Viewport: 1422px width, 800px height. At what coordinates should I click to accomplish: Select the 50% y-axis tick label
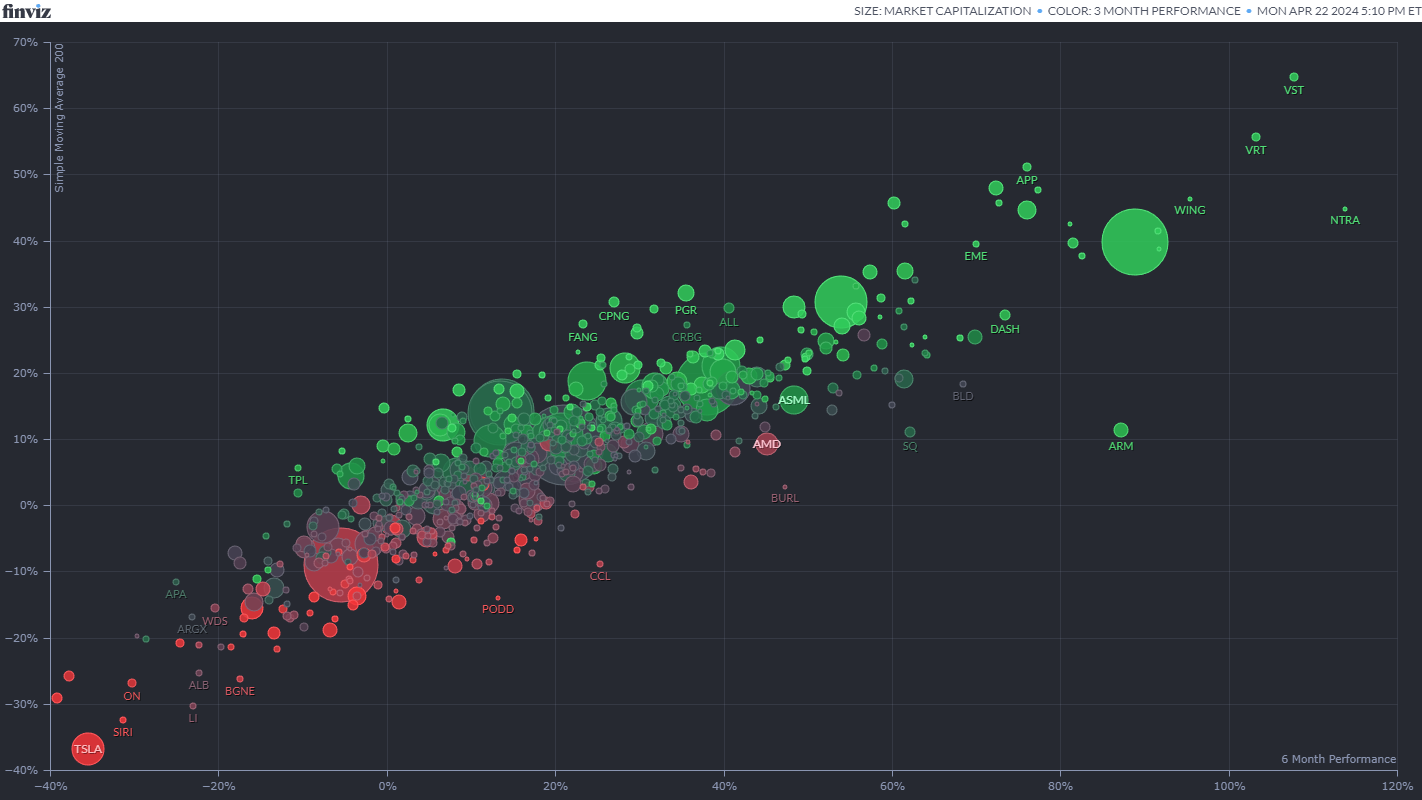coord(26,175)
